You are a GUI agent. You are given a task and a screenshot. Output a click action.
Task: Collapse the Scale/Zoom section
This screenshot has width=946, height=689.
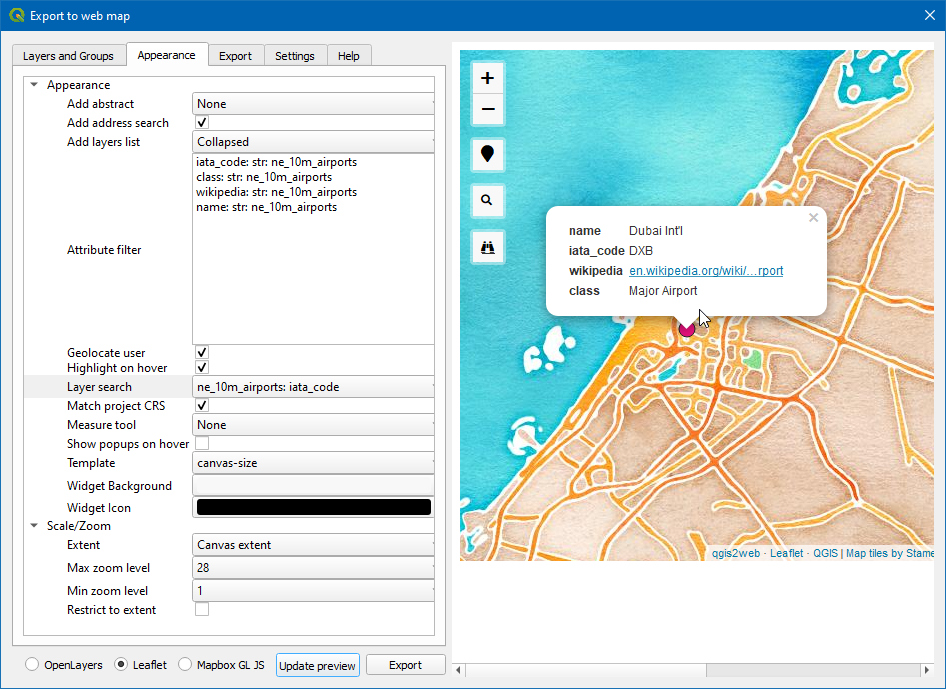34,526
